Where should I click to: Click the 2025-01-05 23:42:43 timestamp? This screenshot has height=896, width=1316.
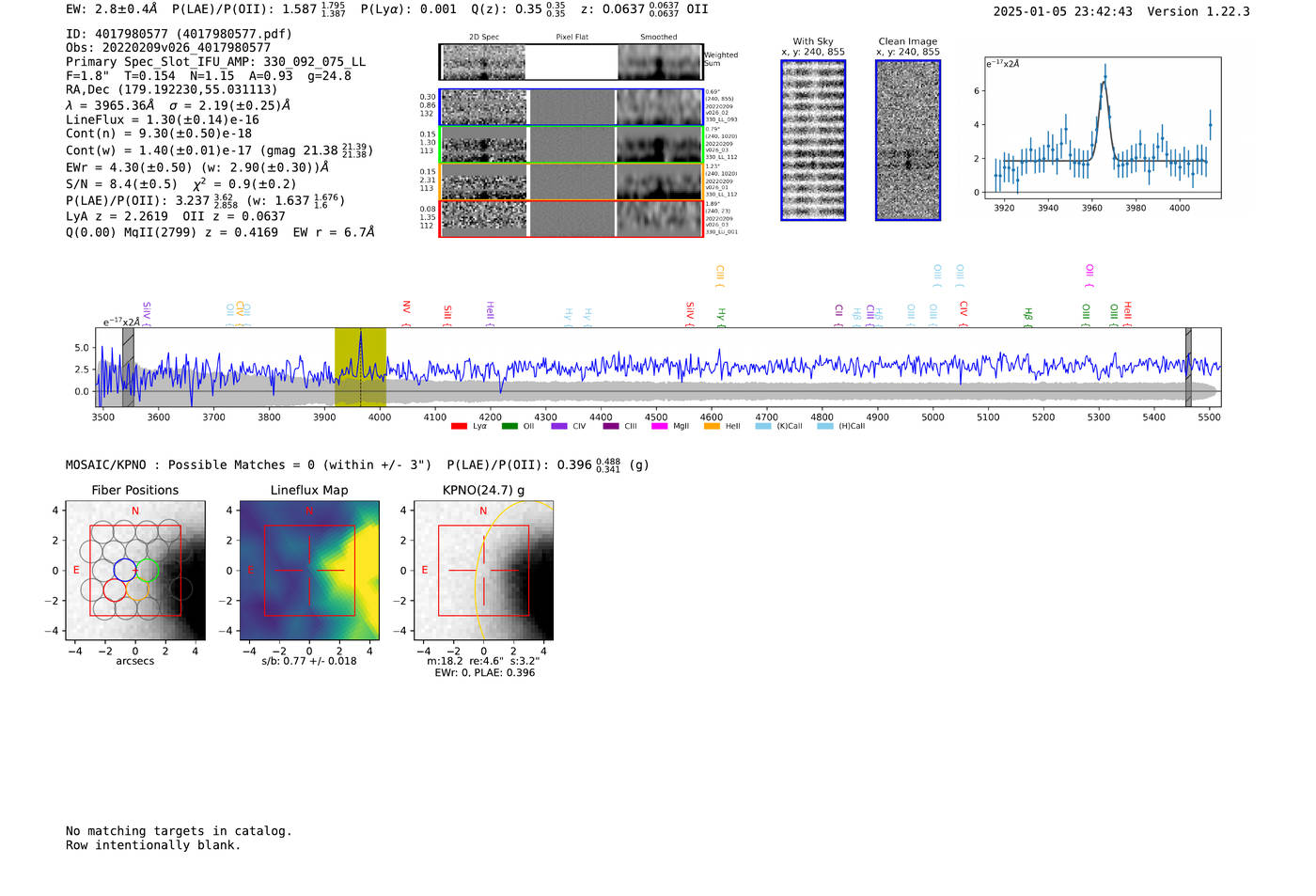(x=1062, y=12)
